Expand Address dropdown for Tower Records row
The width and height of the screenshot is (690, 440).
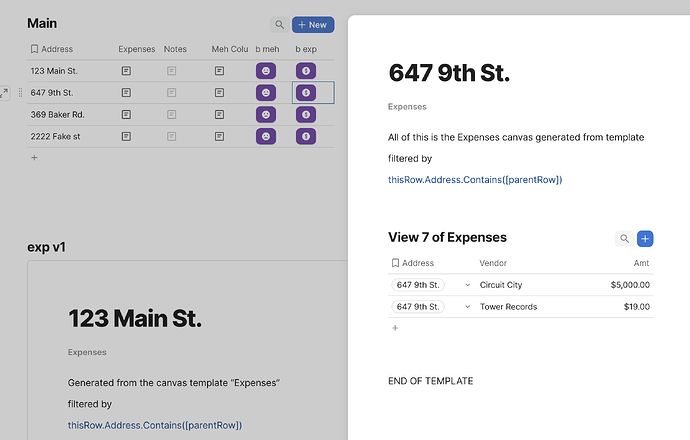467,307
